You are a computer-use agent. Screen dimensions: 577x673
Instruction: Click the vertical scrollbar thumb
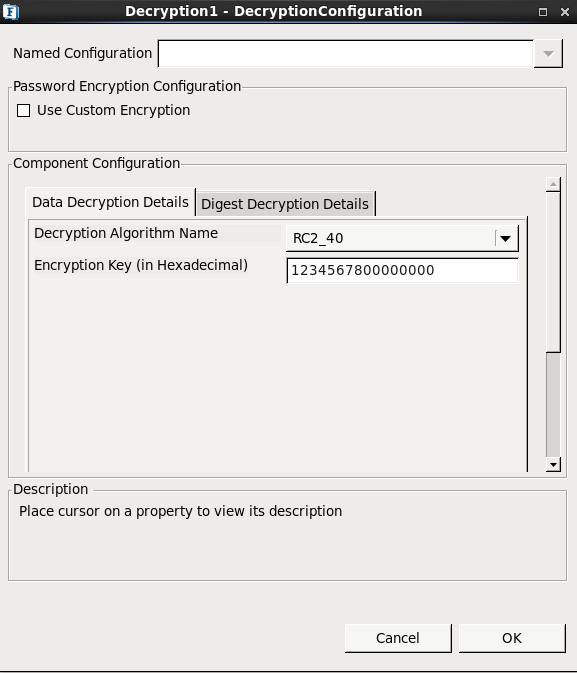point(553,272)
